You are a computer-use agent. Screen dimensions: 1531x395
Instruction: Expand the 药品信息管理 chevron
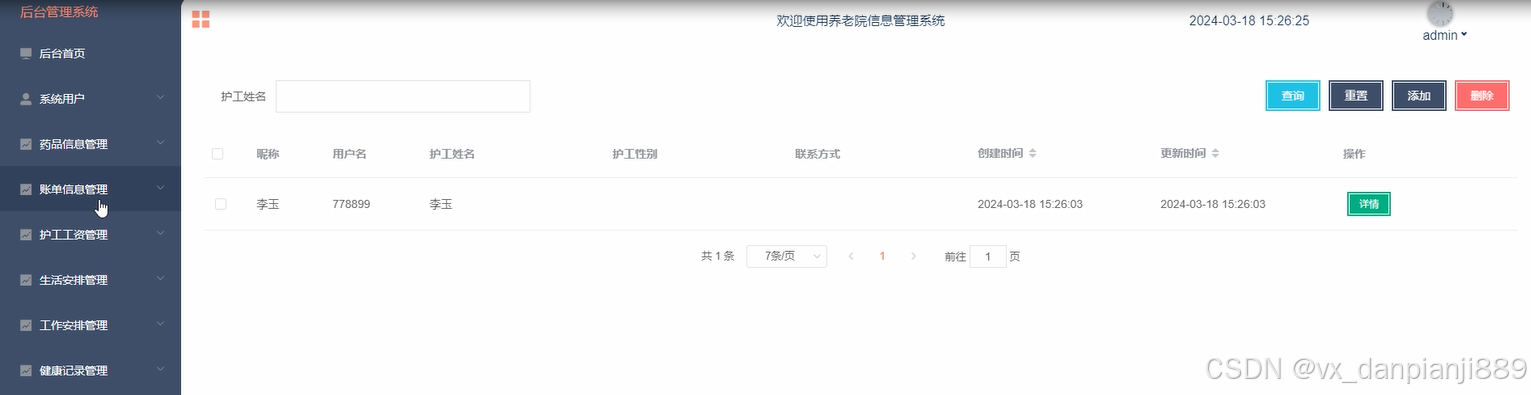pyautogui.click(x=160, y=143)
